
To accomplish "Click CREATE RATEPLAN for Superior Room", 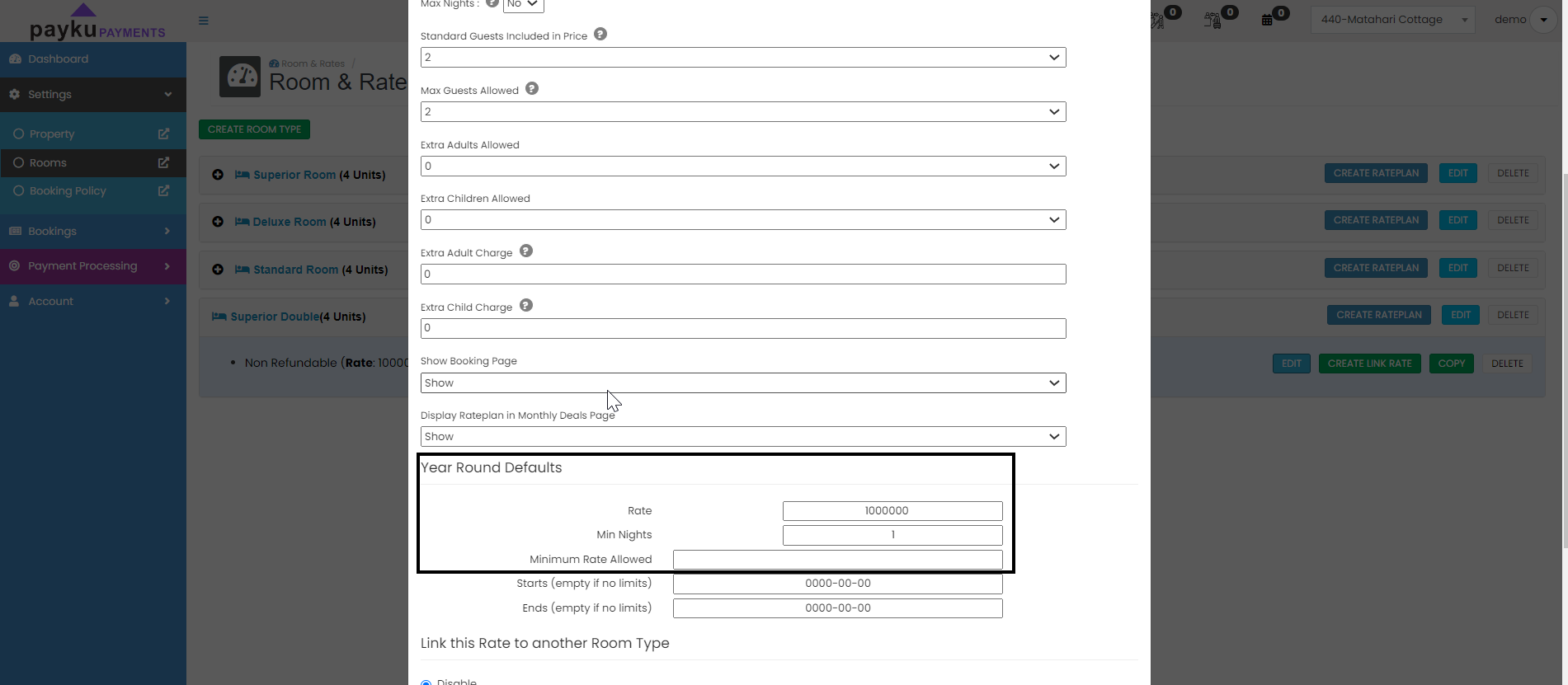I will (x=1376, y=173).
